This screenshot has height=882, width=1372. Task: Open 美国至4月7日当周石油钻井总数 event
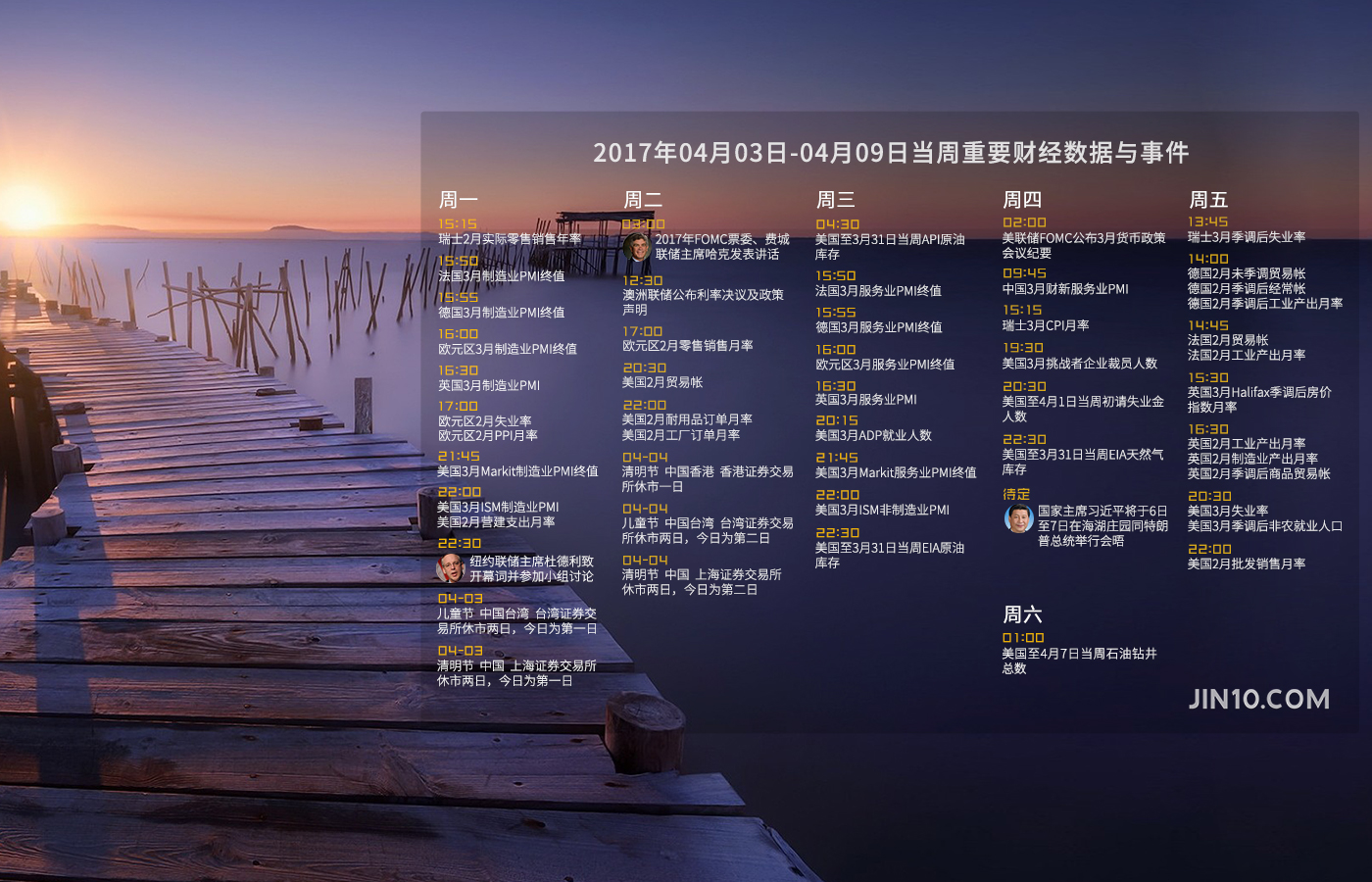[x=1078, y=661]
